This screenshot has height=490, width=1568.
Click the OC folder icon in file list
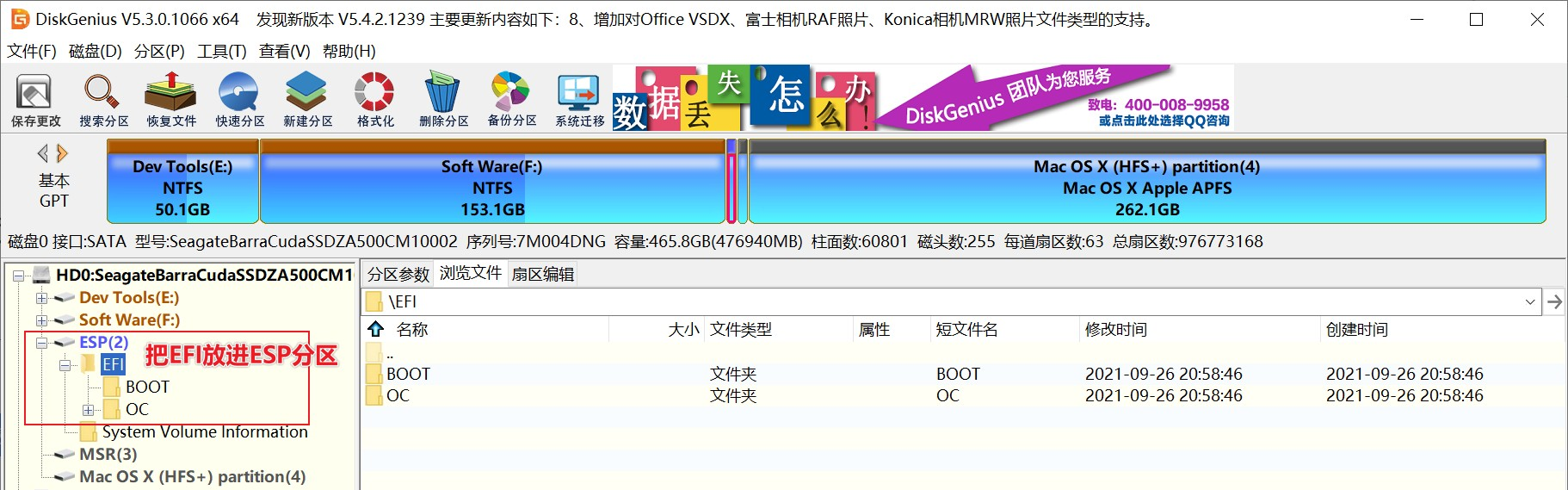[x=374, y=395]
